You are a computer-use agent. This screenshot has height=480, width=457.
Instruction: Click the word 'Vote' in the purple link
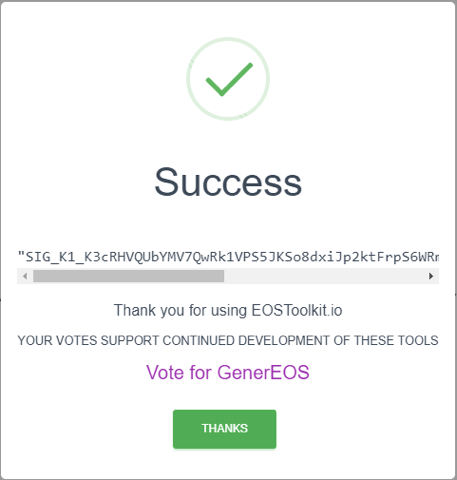tap(165, 372)
